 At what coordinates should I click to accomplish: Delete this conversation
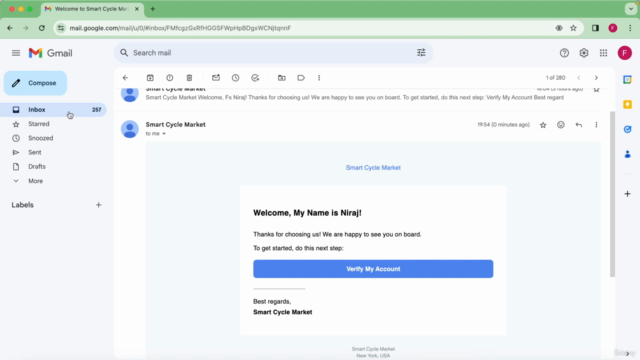[x=189, y=78]
